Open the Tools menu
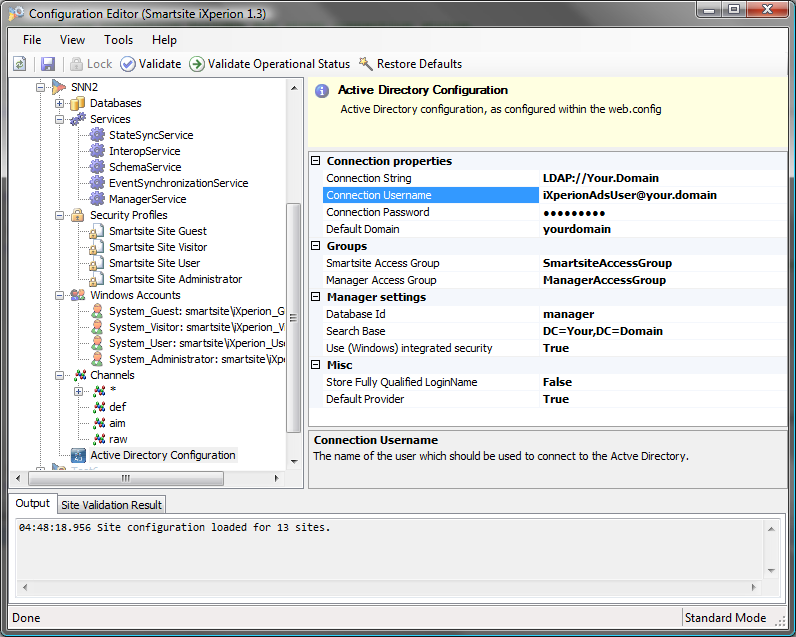796x637 pixels. click(x=118, y=40)
